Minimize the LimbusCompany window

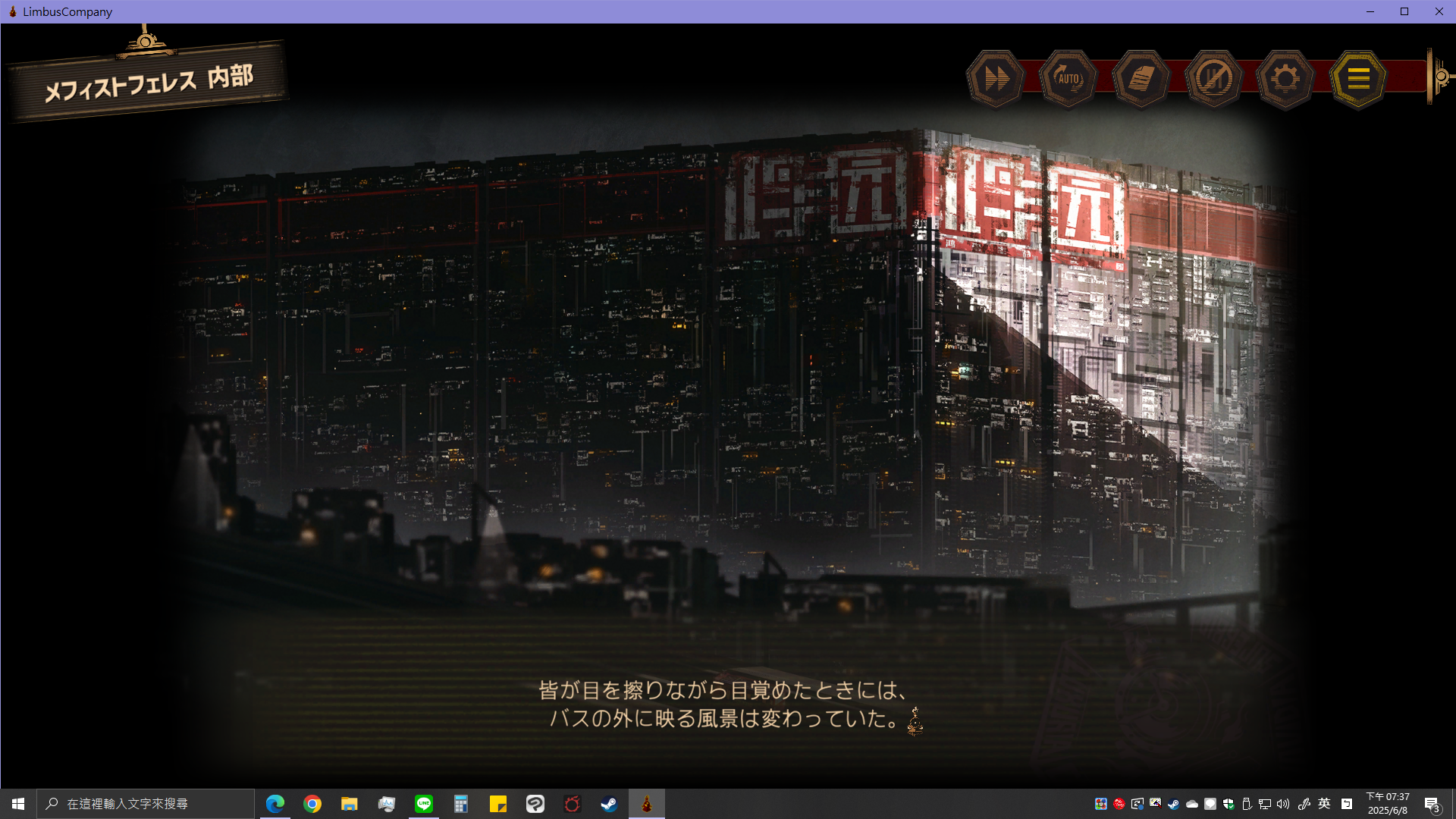coord(1370,11)
